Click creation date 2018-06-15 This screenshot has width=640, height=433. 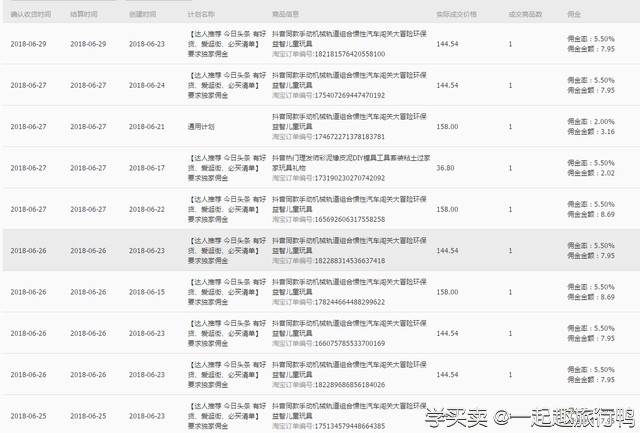(x=147, y=292)
